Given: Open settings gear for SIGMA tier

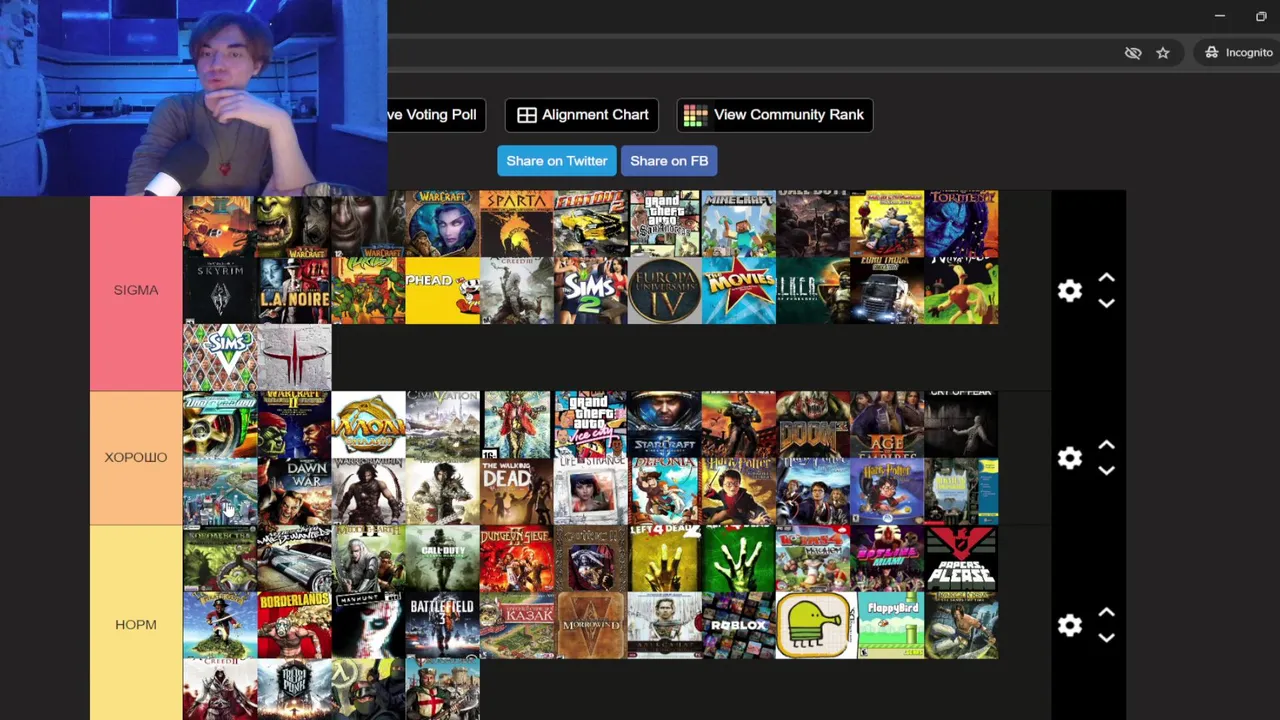Looking at the screenshot, I should pyautogui.click(x=1070, y=291).
